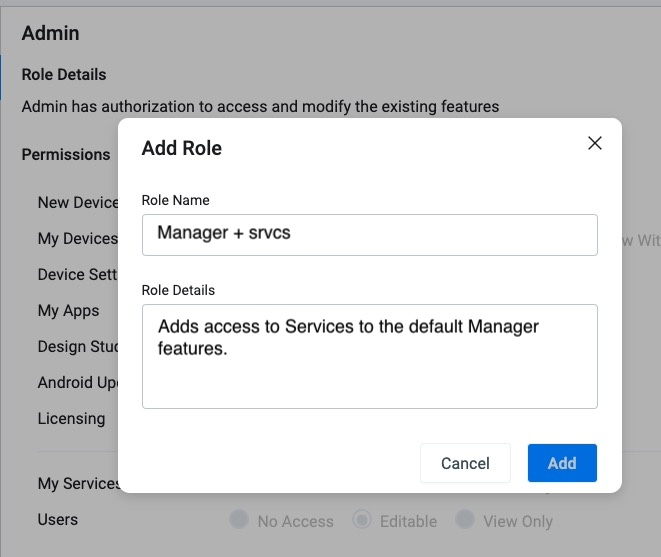Click the Design Studio permission label
The height and width of the screenshot is (557, 661).
(78, 346)
